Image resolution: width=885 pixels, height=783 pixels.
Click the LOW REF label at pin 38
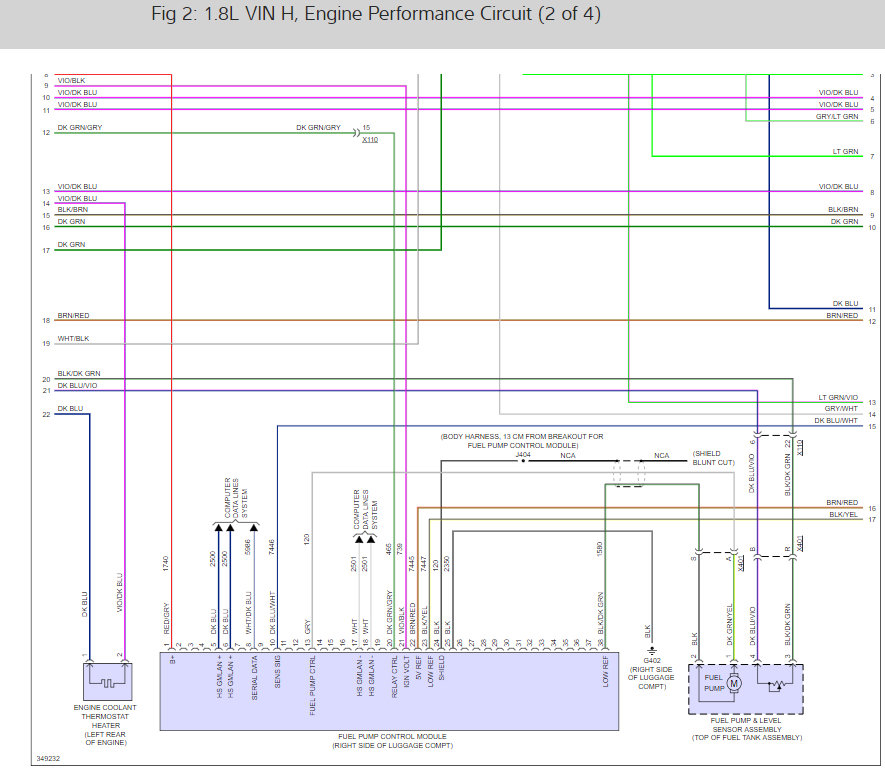point(606,671)
